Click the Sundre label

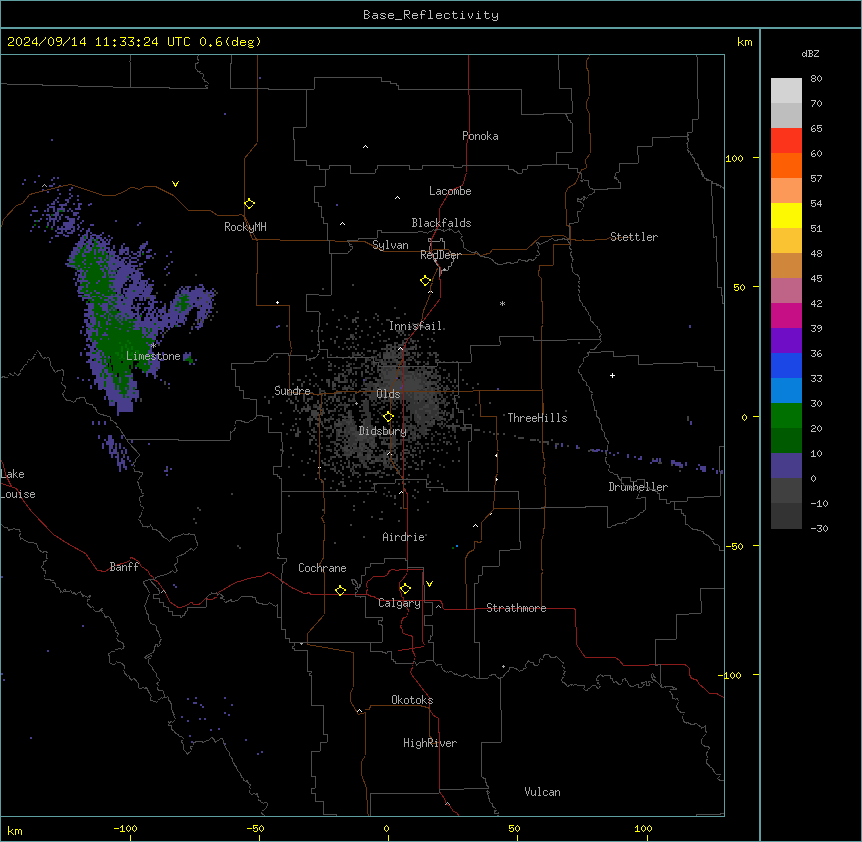tap(292, 391)
